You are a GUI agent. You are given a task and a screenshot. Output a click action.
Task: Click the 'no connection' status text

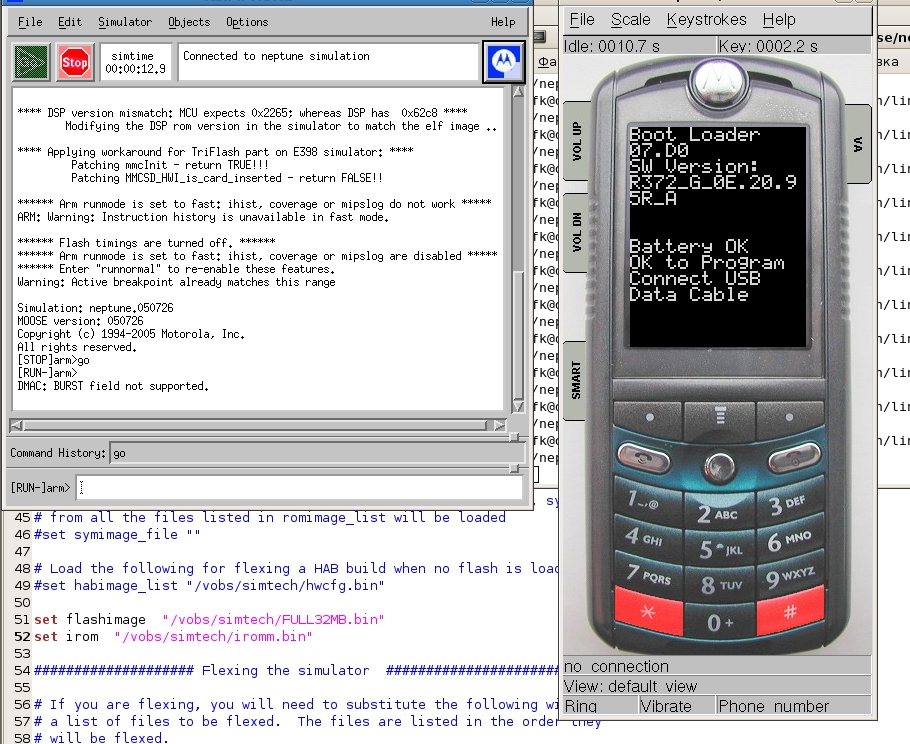click(616, 666)
